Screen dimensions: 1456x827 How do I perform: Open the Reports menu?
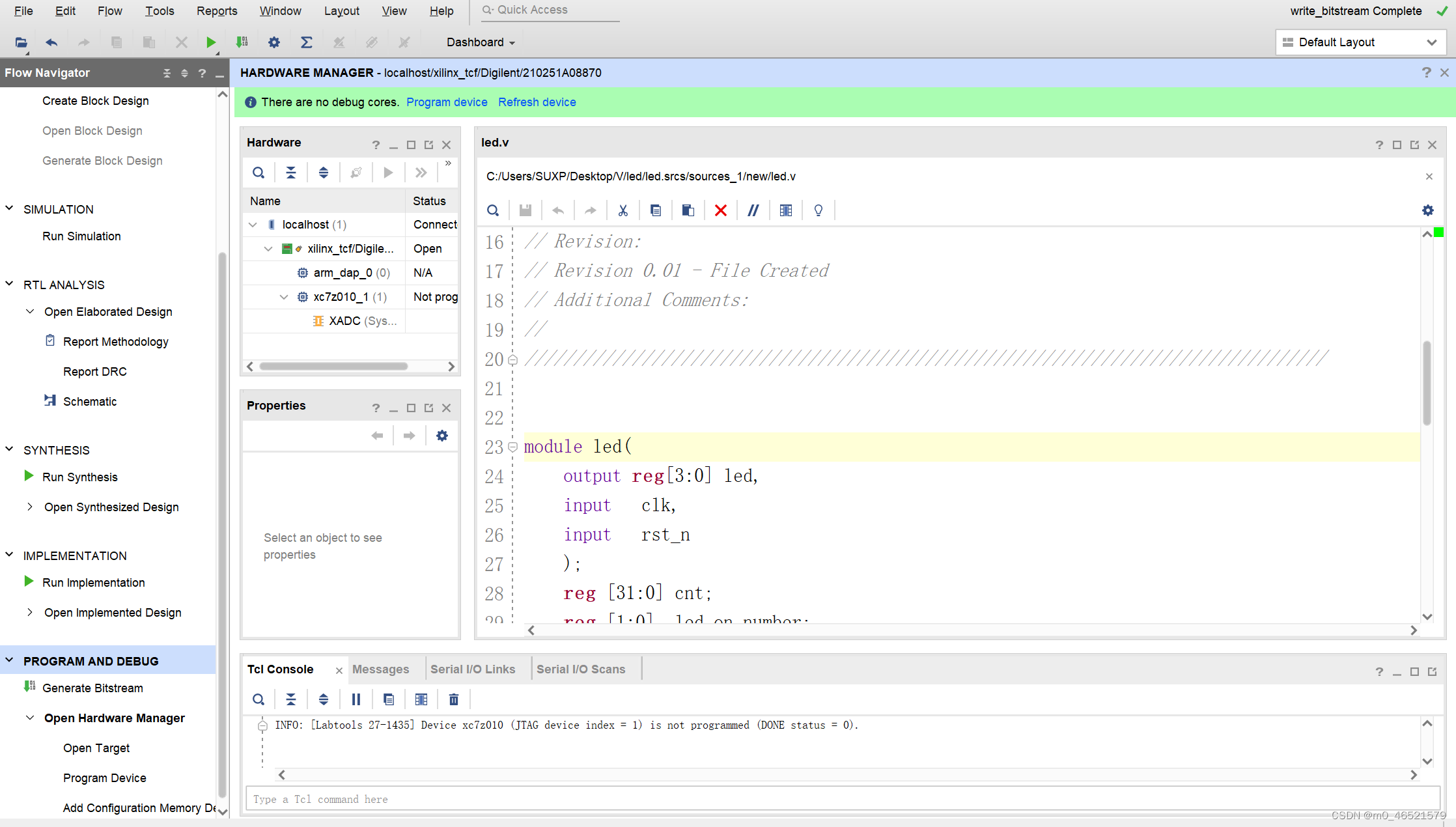tap(216, 11)
